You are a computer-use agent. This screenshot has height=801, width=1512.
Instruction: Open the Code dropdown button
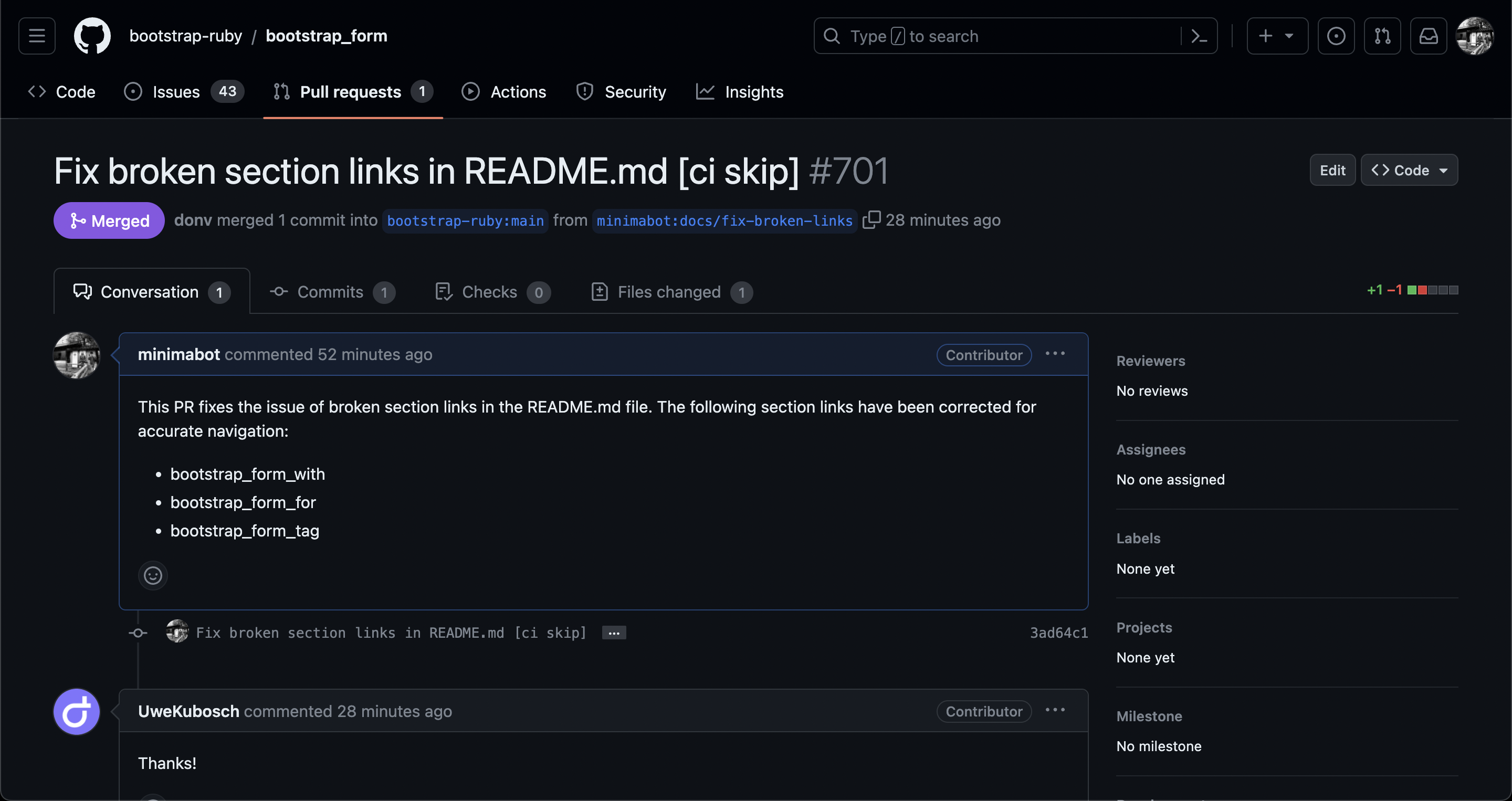(1409, 170)
